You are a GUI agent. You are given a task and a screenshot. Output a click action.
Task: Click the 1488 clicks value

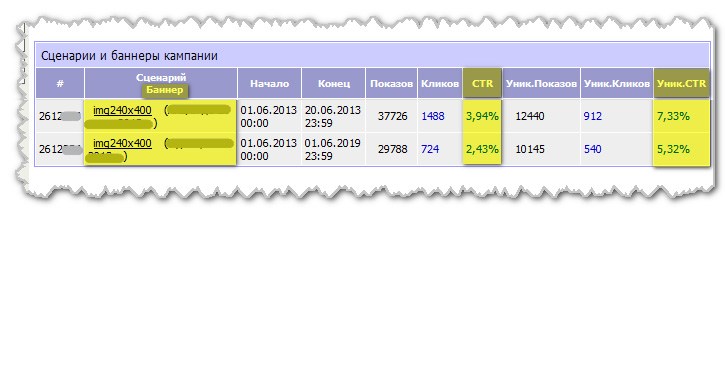433,116
